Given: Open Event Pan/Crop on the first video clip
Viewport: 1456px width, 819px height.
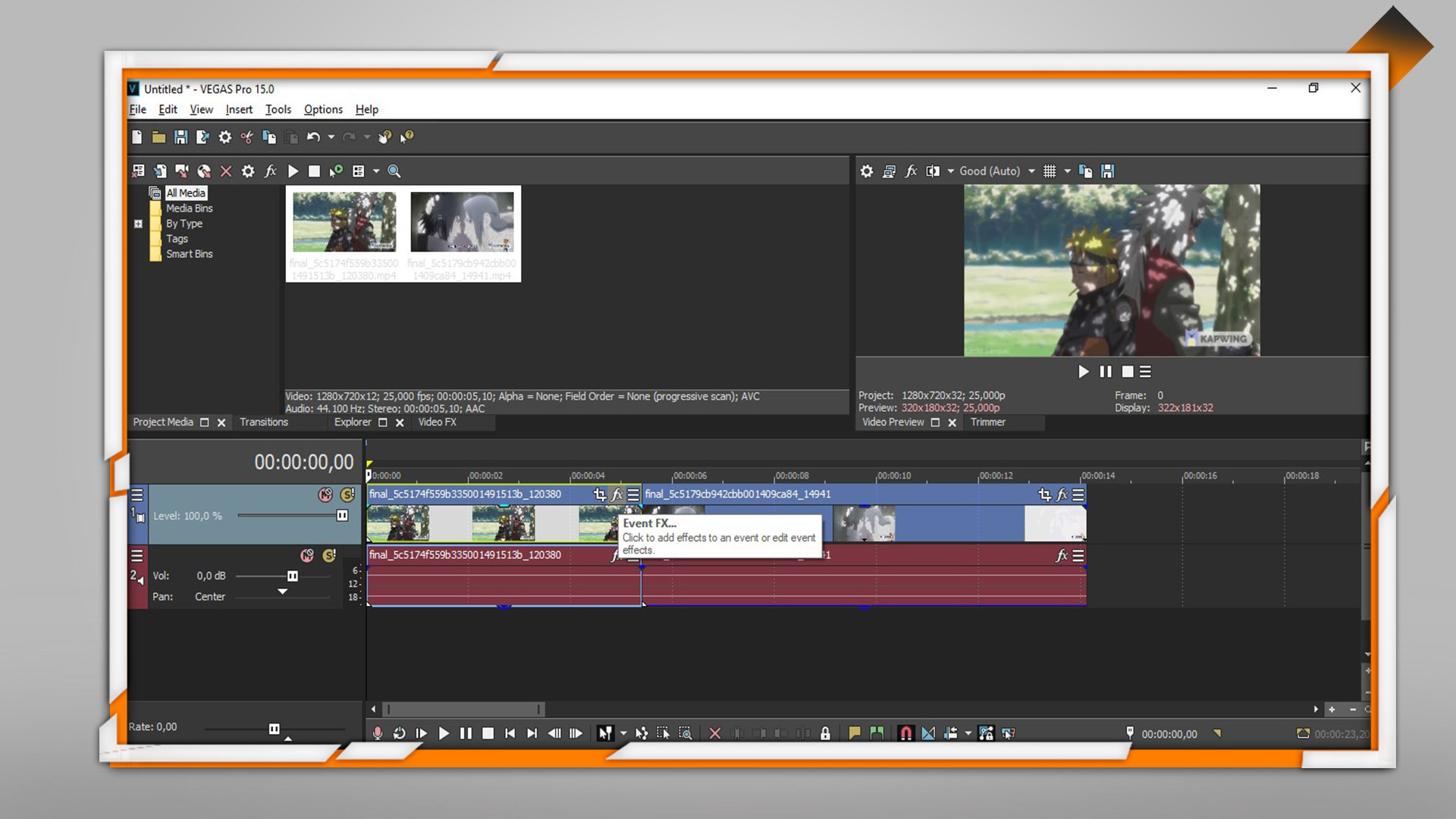Looking at the screenshot, I should [600, 494].
